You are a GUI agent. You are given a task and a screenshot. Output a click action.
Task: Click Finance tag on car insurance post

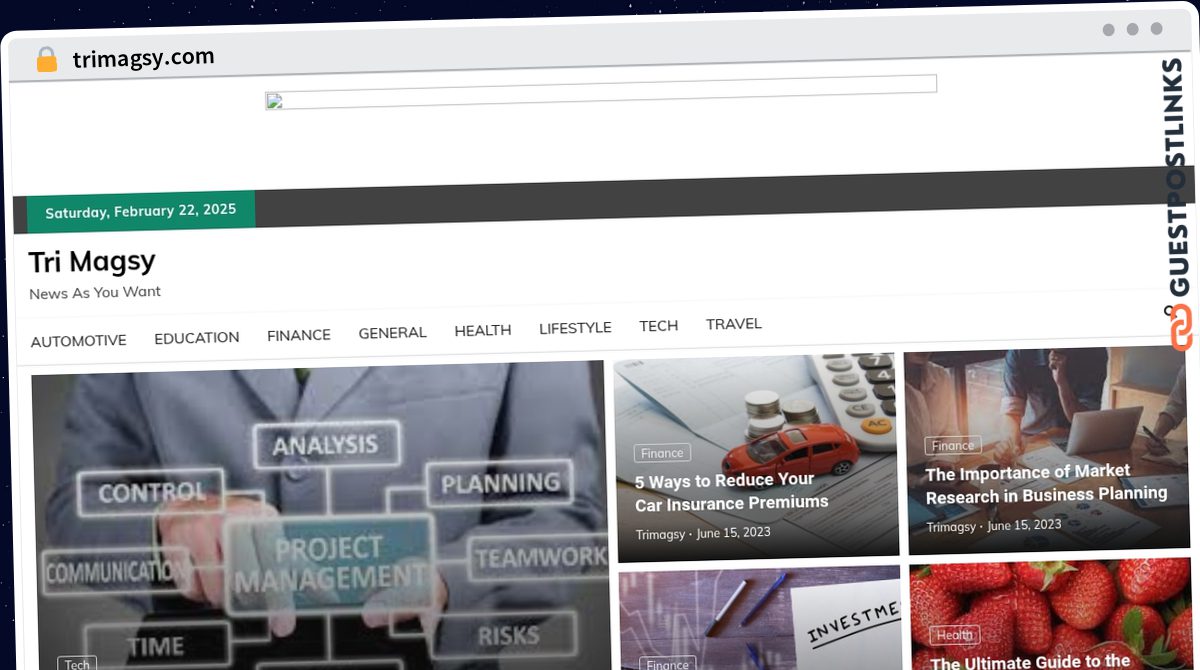[x=662, y=453]
